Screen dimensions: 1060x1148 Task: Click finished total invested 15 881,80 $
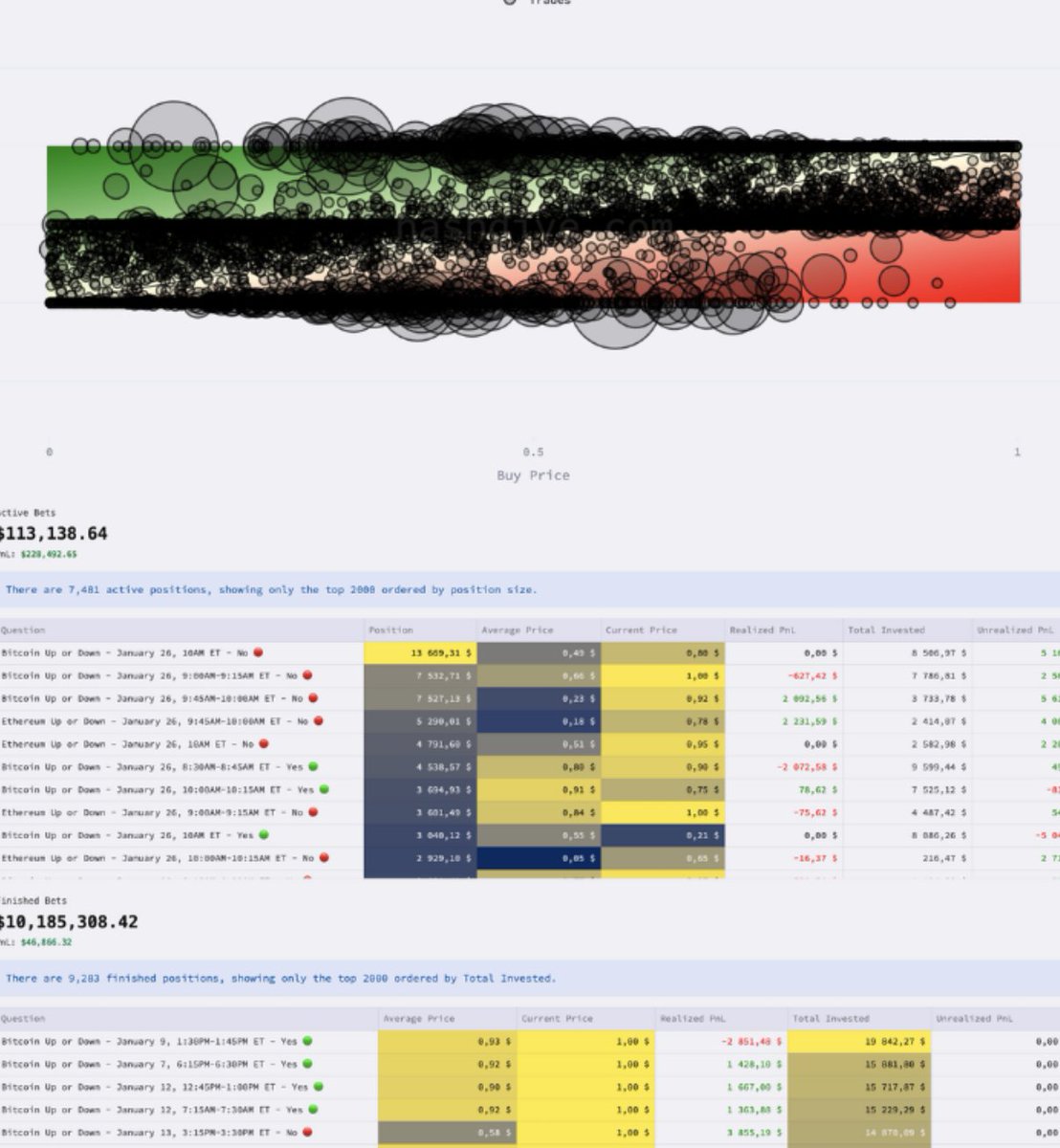pyautogui.click(x=860, y=1065)
